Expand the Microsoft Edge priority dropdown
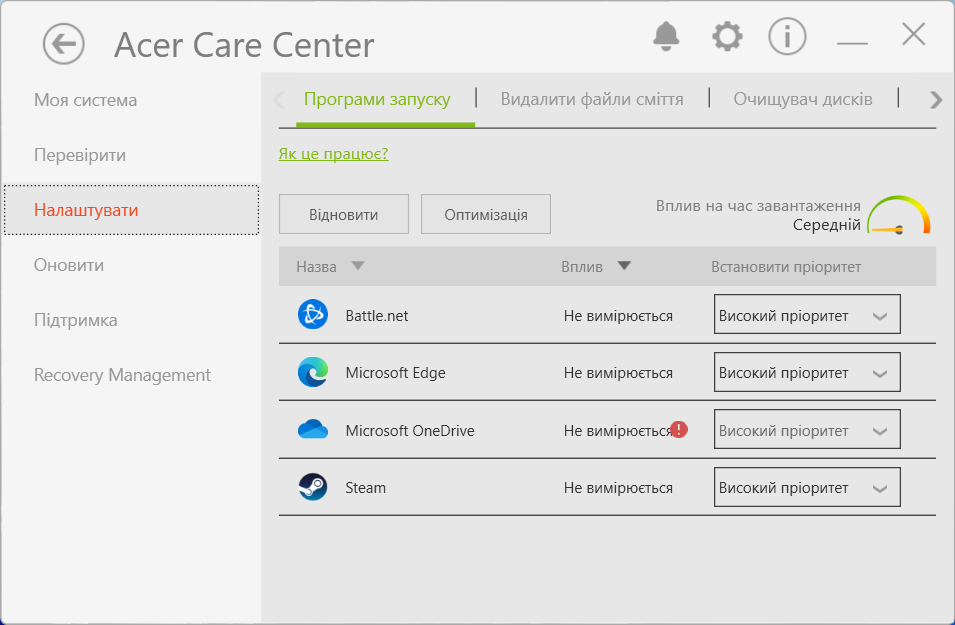 pyautogui.click(x=807, y=373)
